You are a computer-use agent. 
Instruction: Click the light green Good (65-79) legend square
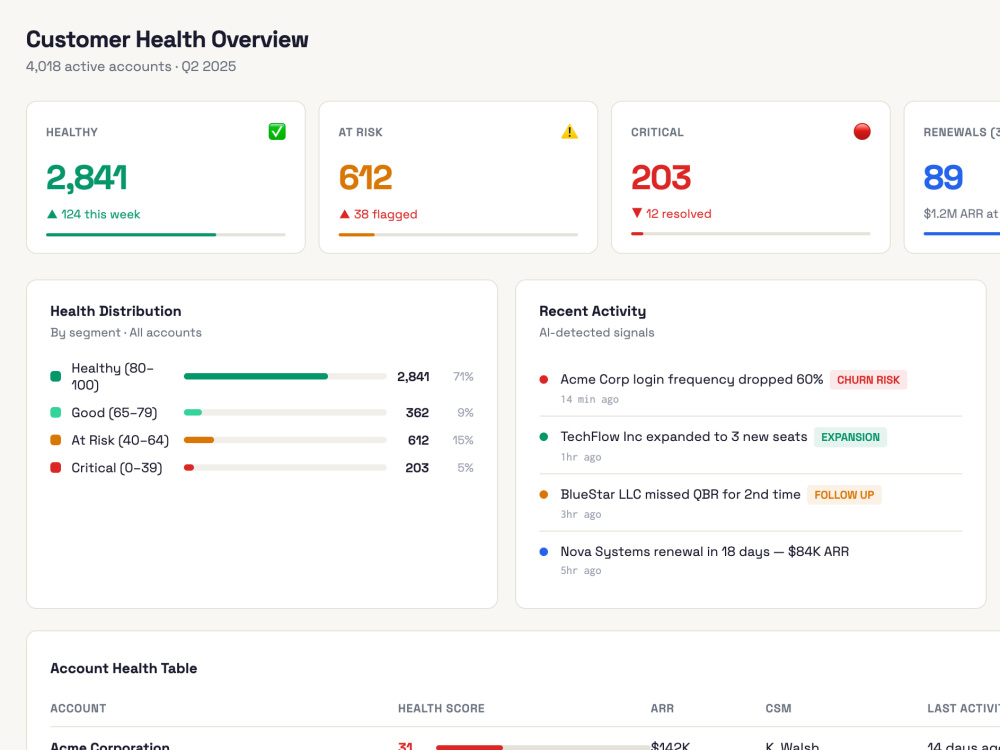pos(55,413)
